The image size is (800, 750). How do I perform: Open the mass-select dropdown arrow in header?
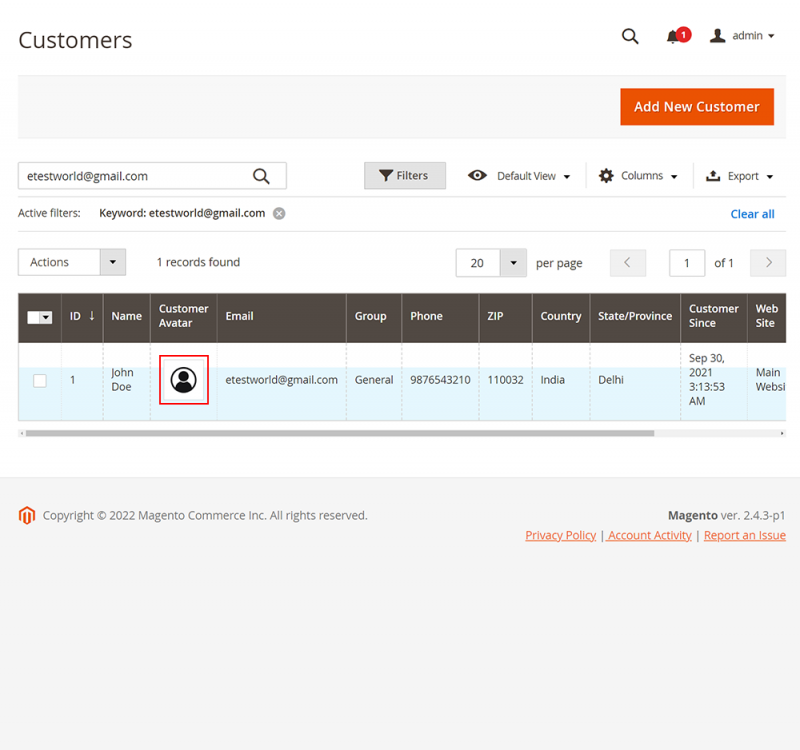pyautogui.click(x=46, y=317)
